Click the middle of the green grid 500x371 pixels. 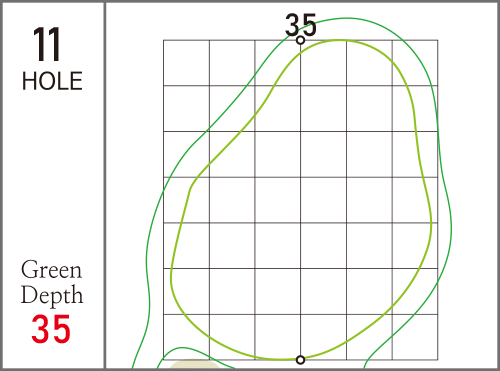pyautogui.click(x=300, y=200)
